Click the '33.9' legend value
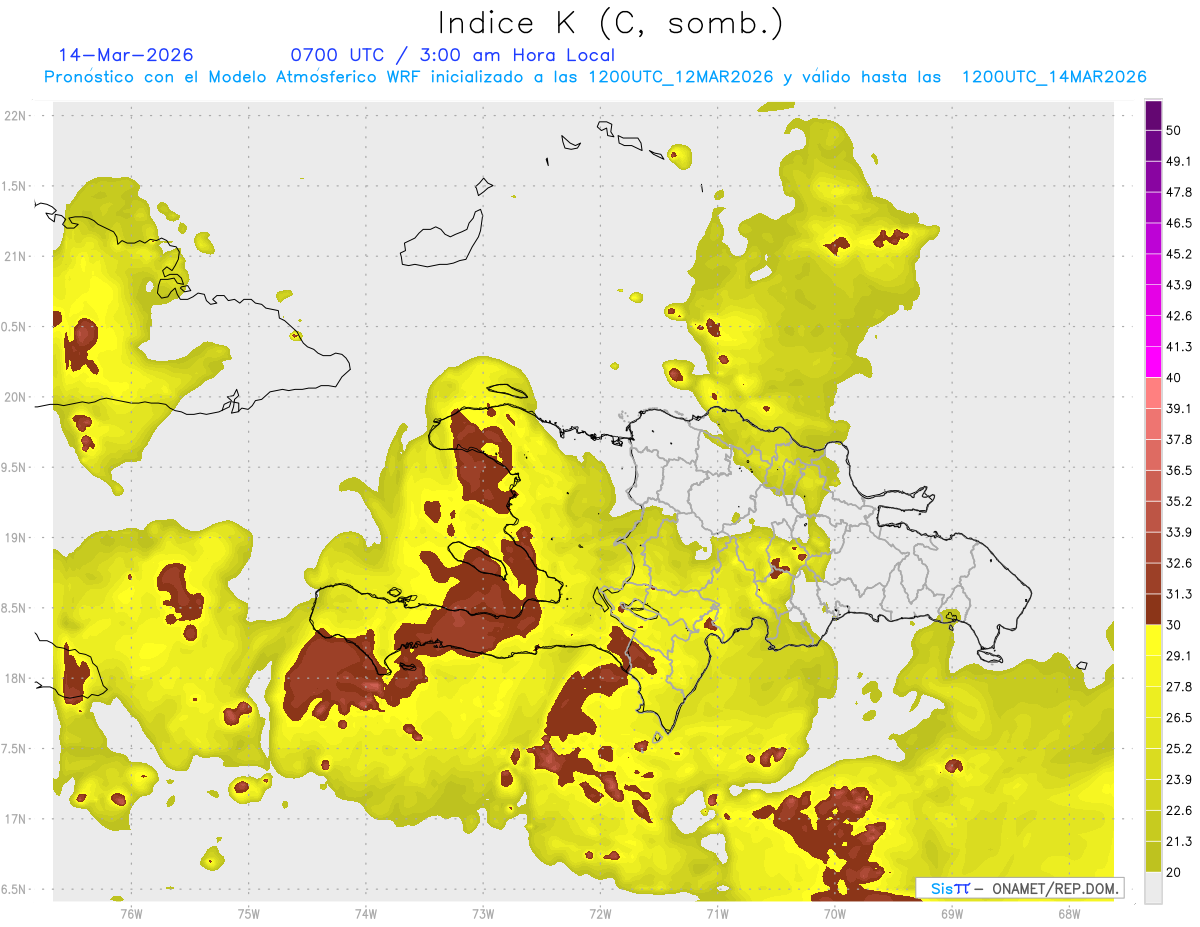 [1179, 532]
